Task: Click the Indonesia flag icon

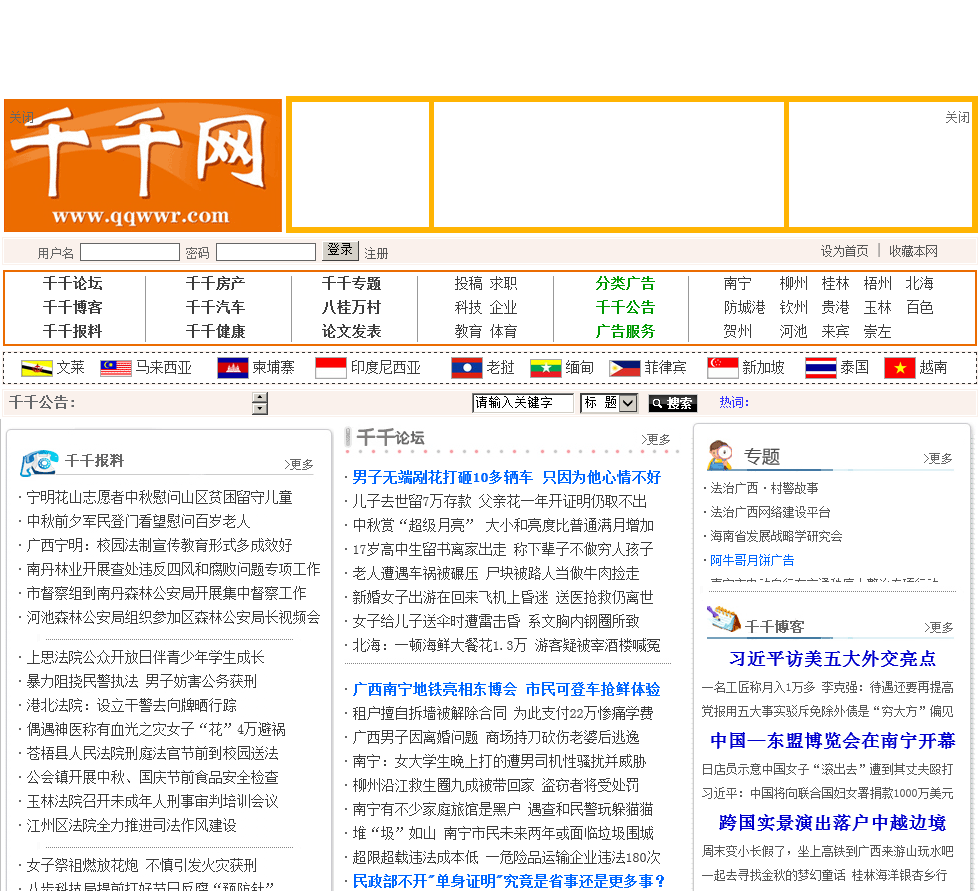Action: pos(331,368)
